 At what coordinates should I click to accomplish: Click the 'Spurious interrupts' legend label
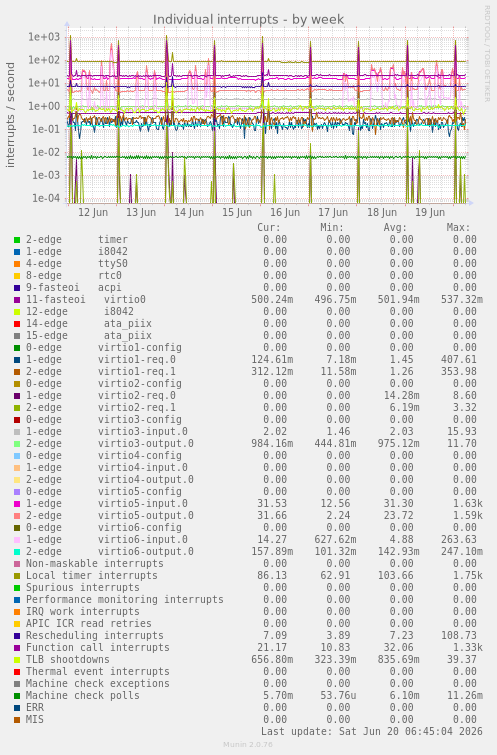(x=83, y=587)
